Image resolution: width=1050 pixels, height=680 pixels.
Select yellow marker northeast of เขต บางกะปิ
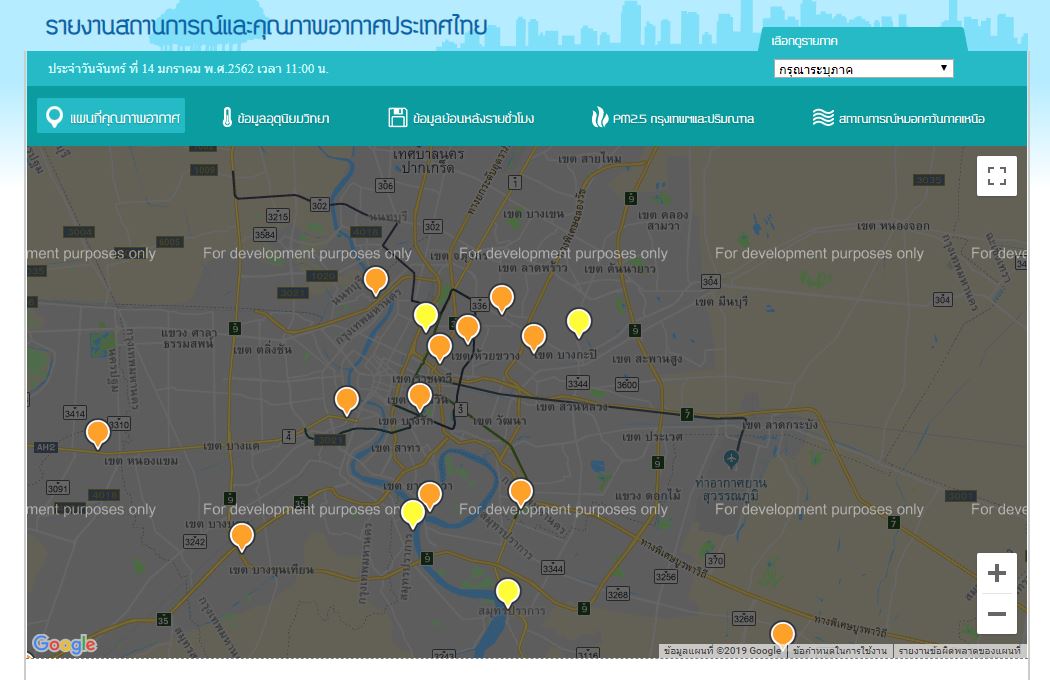579,323
